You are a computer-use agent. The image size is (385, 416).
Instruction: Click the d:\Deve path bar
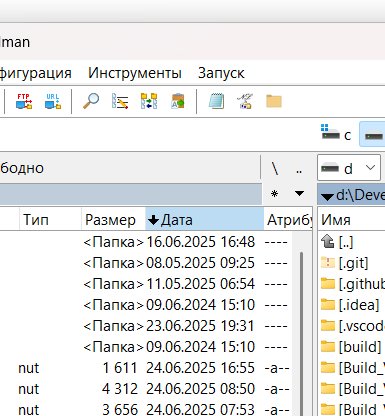click(352, 195)
